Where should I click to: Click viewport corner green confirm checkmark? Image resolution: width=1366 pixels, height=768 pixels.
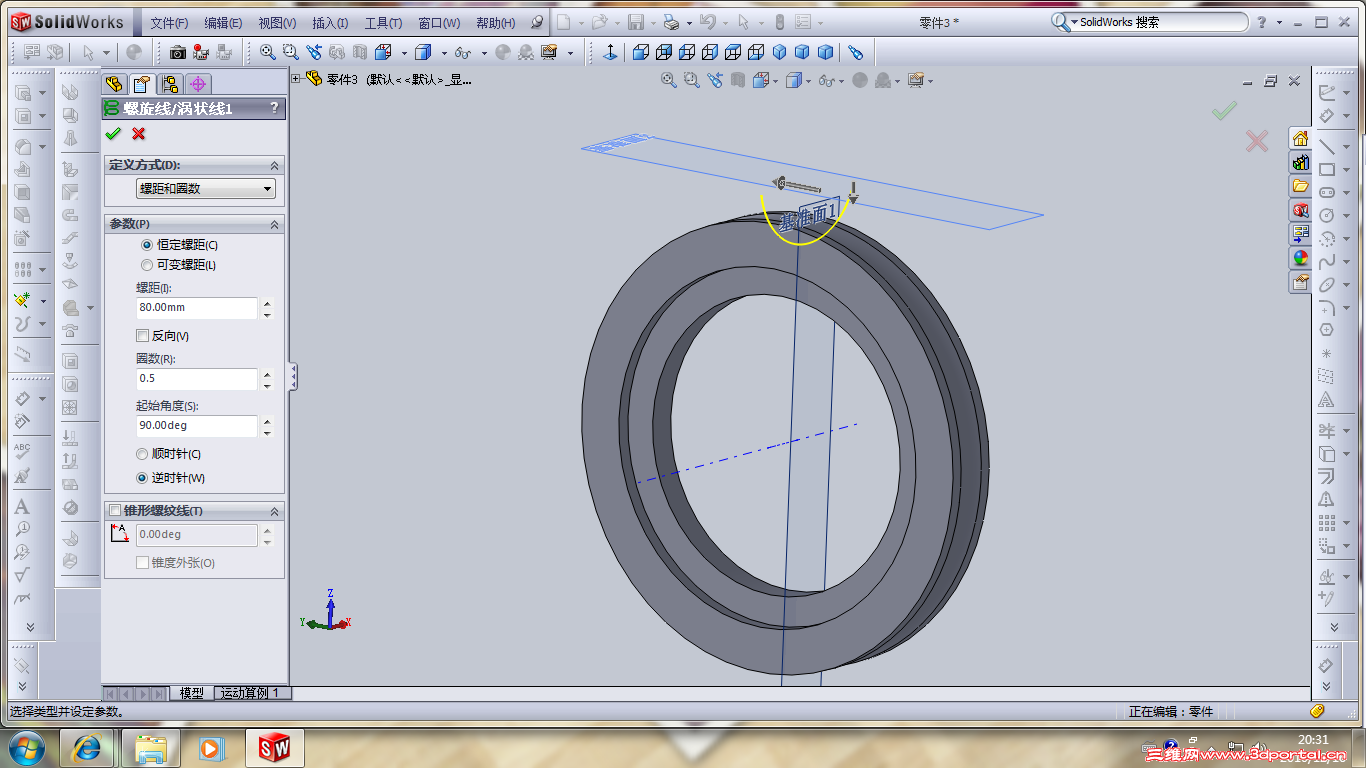[x=1224, y=111]
